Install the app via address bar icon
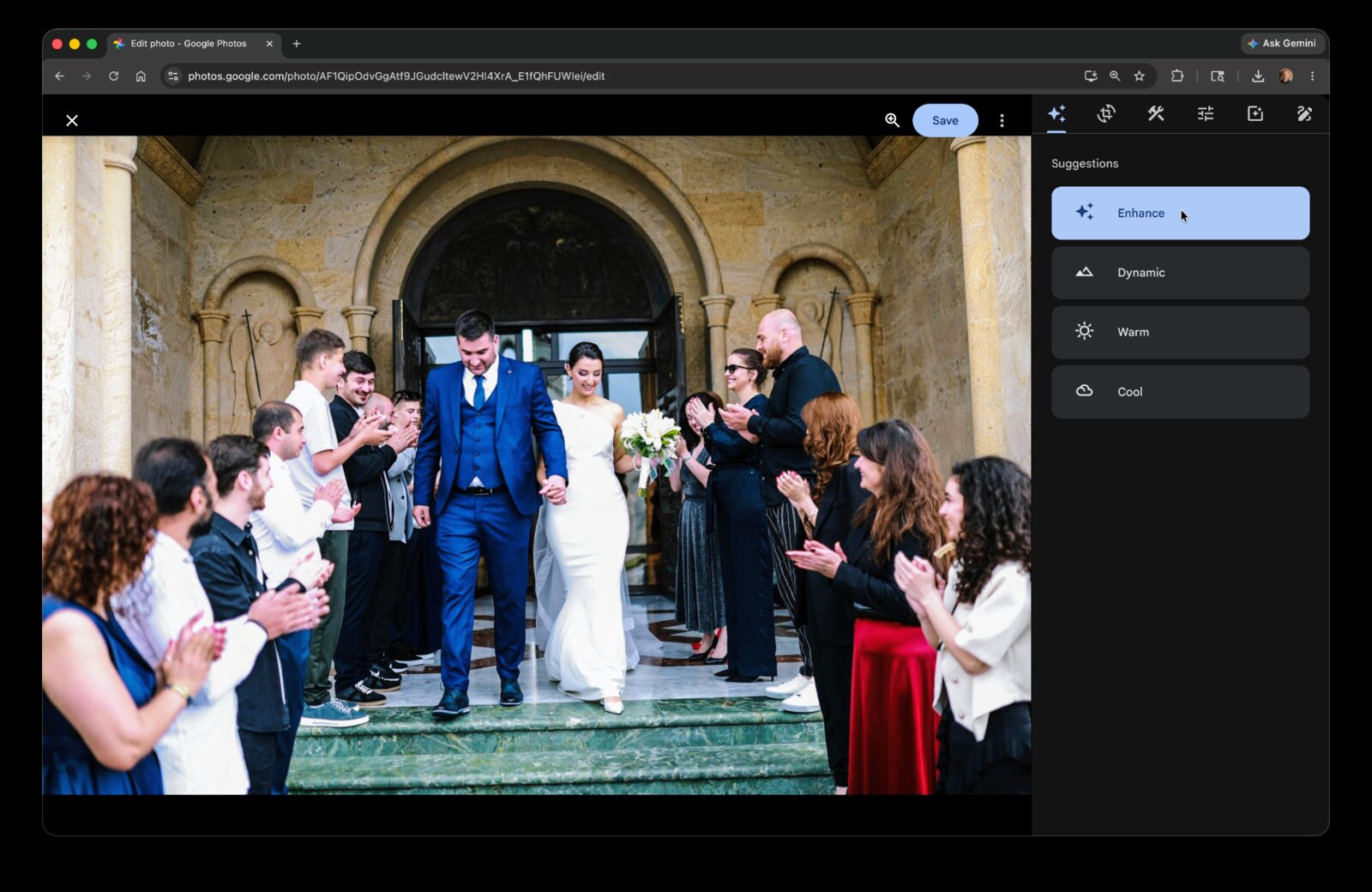Viewport: 1372px width, 892px height. pos(1091,76)
